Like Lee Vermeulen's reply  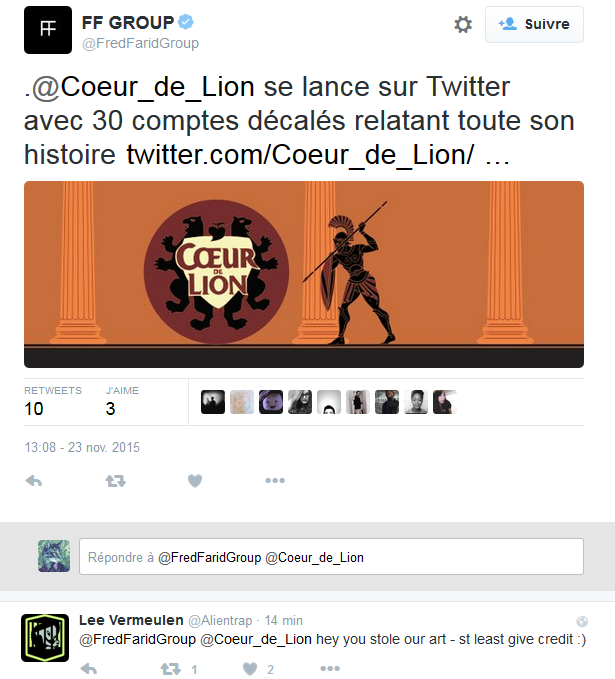pos(249,669)
